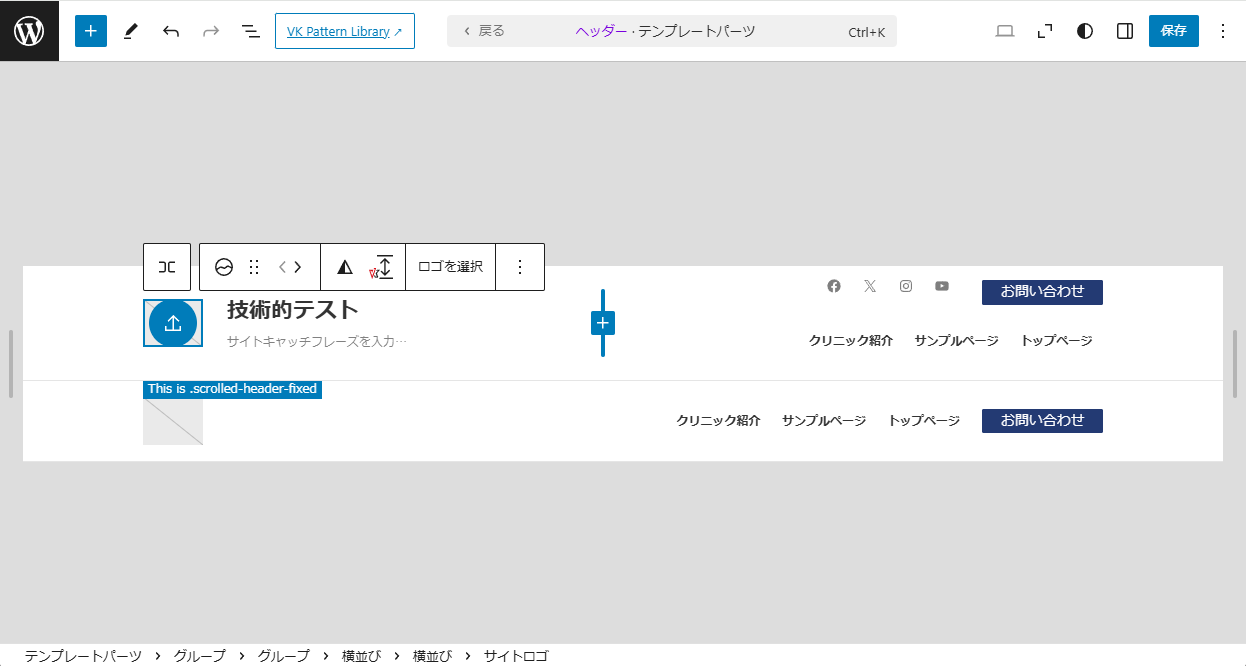The width and height of the screenshot is (1246, 666).
Task: Open the top bar Options menu
Action: [1222, 31]
